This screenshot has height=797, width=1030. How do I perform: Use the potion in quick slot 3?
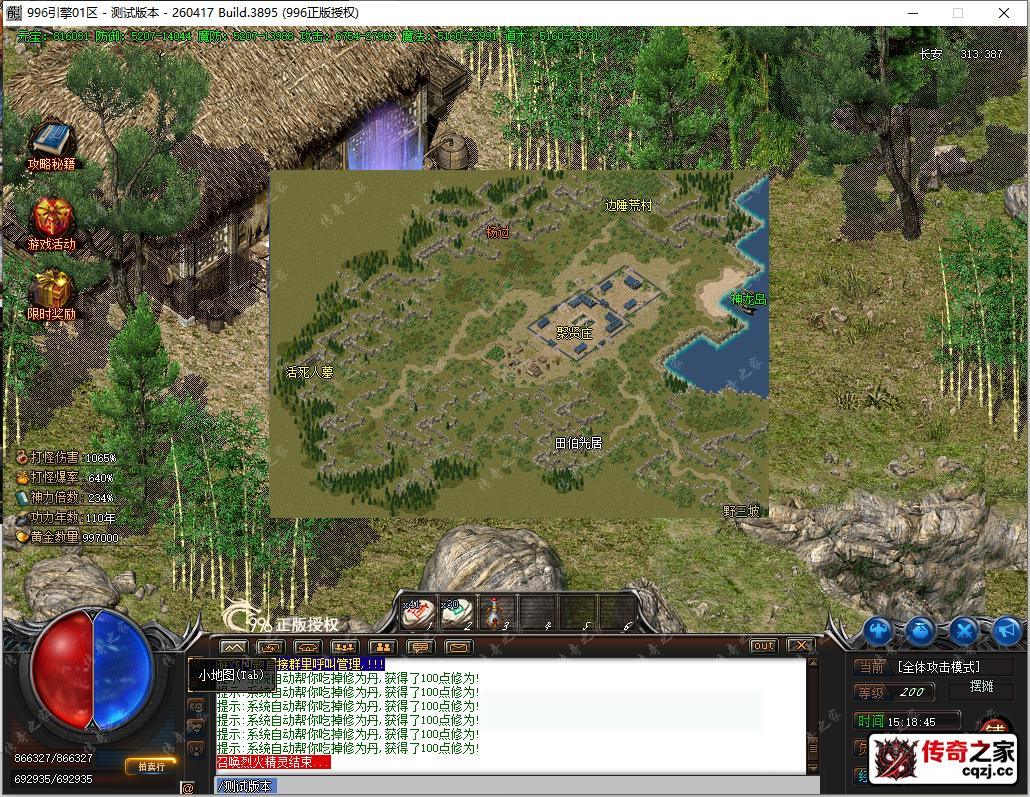(497, 614)
